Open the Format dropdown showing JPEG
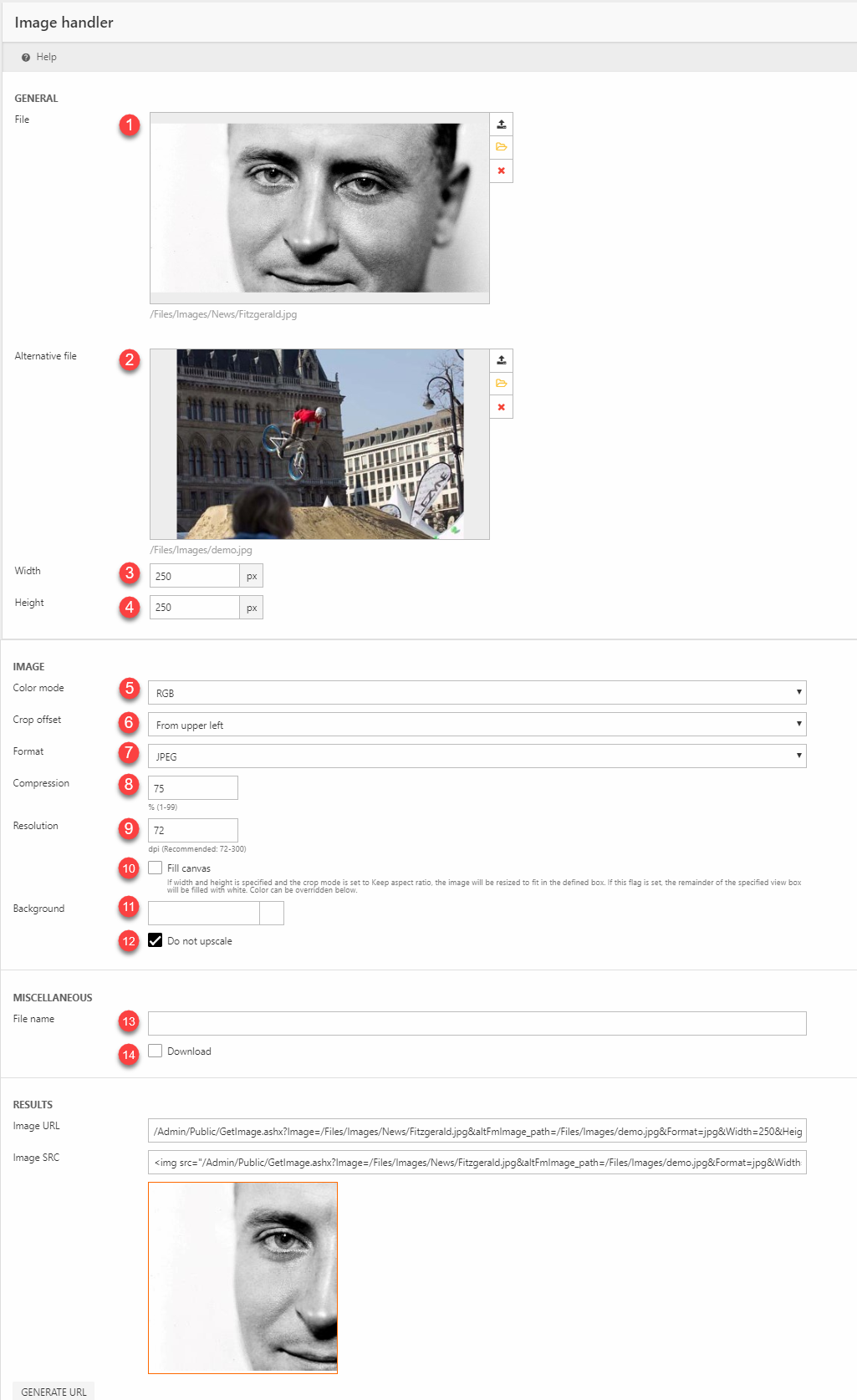 click(477, 756)
